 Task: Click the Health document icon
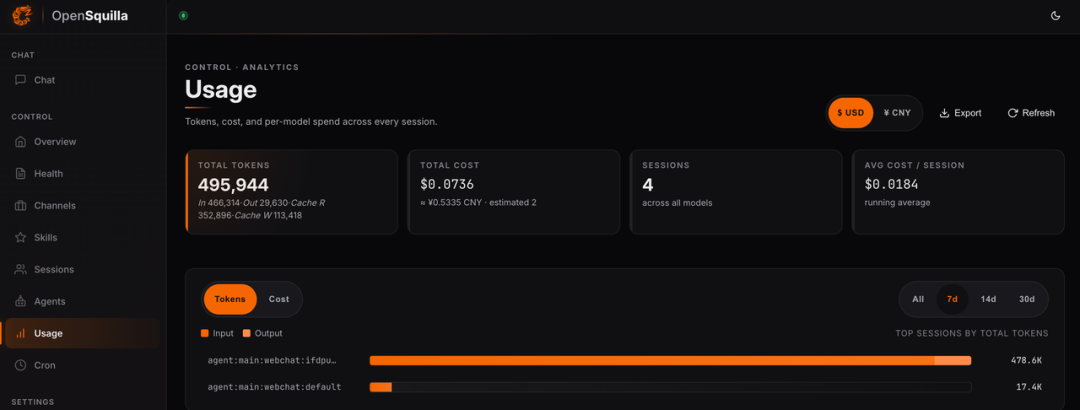click(x=21, y=174)
